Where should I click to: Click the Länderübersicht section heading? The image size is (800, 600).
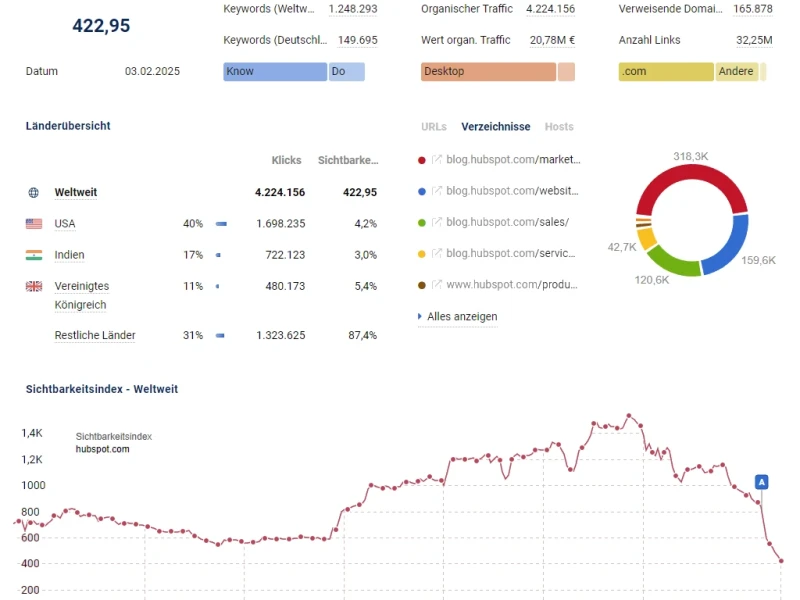[x=68, y=126]
